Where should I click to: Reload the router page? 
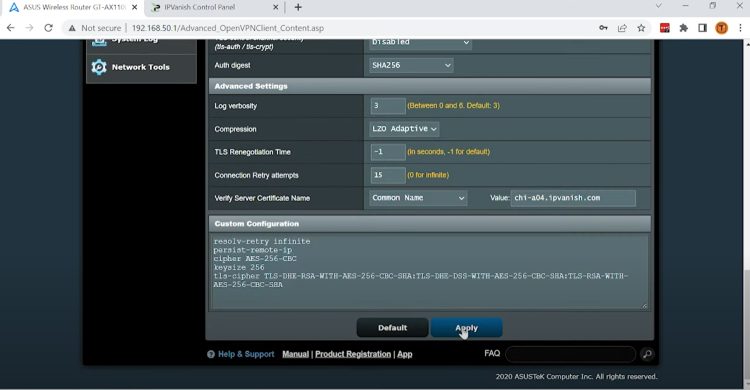click(48, 28)
